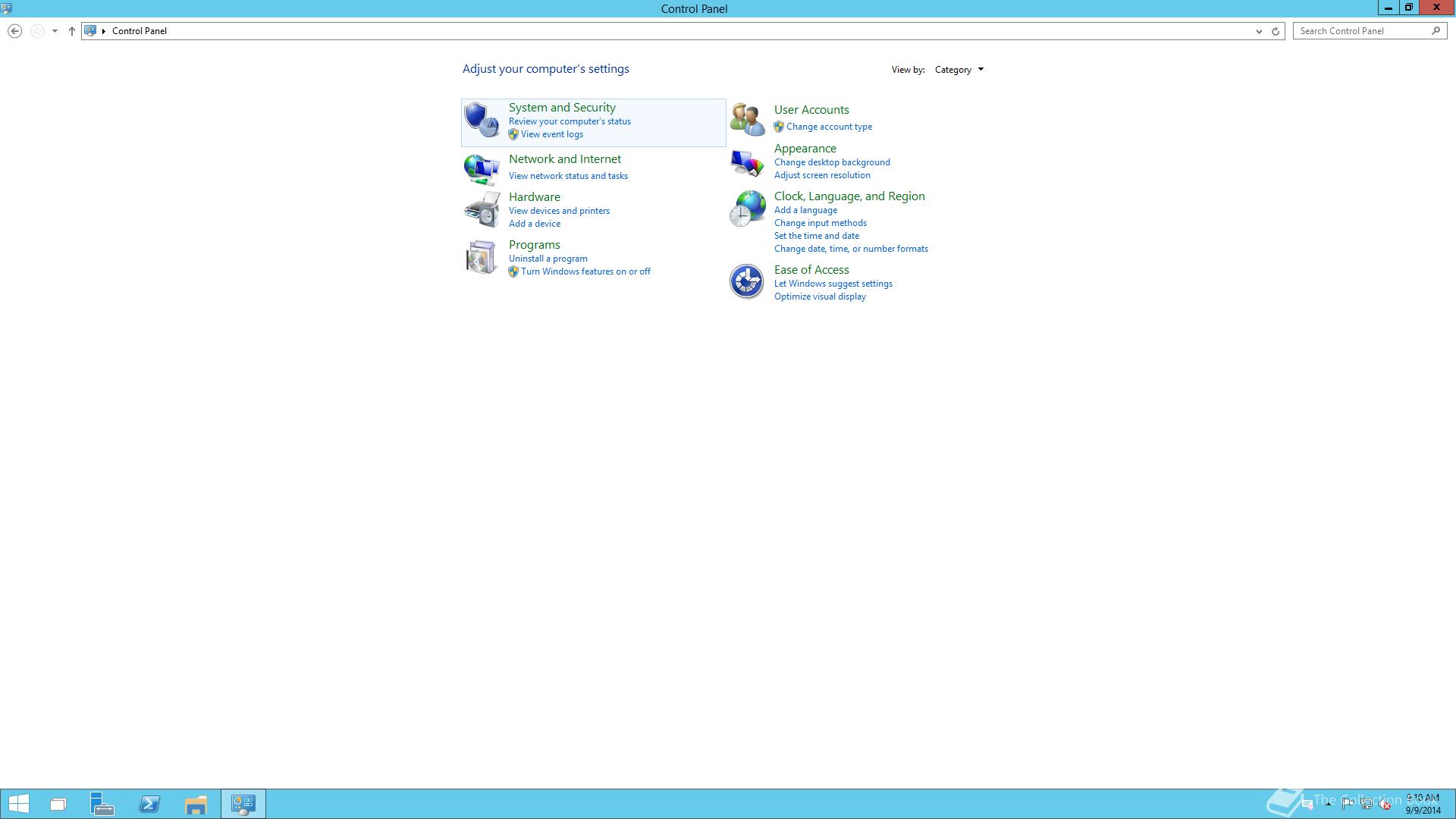Image resolution: width=1456 pixels, height=819 pixels.
Task: Open Change account type
Action: (x=829, y=127)
